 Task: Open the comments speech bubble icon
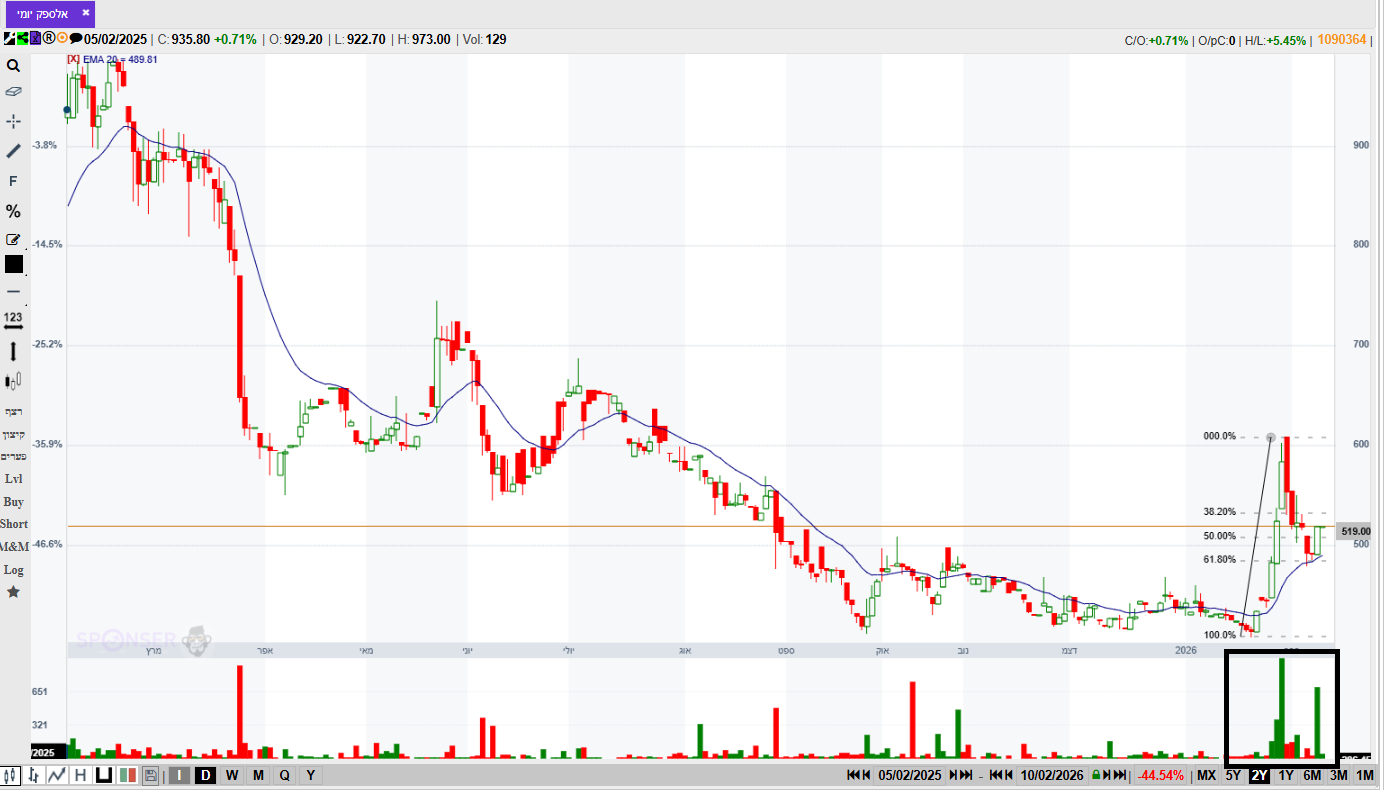(x=76, y=39)
